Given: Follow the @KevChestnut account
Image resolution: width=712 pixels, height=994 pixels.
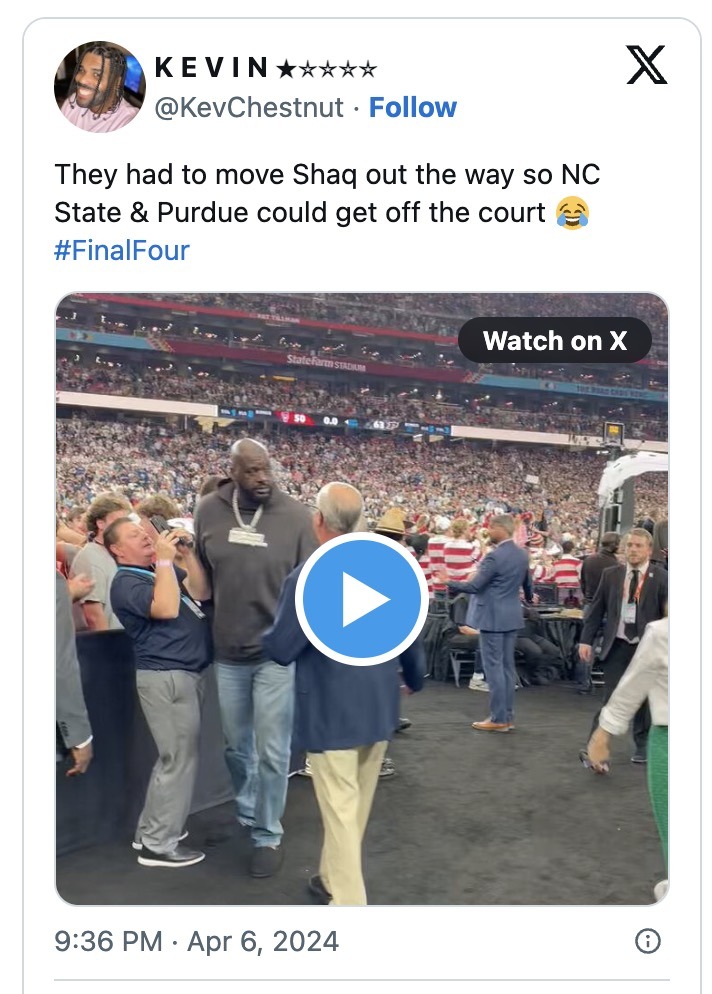Looking at the screenshot, I should [x=413, y=107].
